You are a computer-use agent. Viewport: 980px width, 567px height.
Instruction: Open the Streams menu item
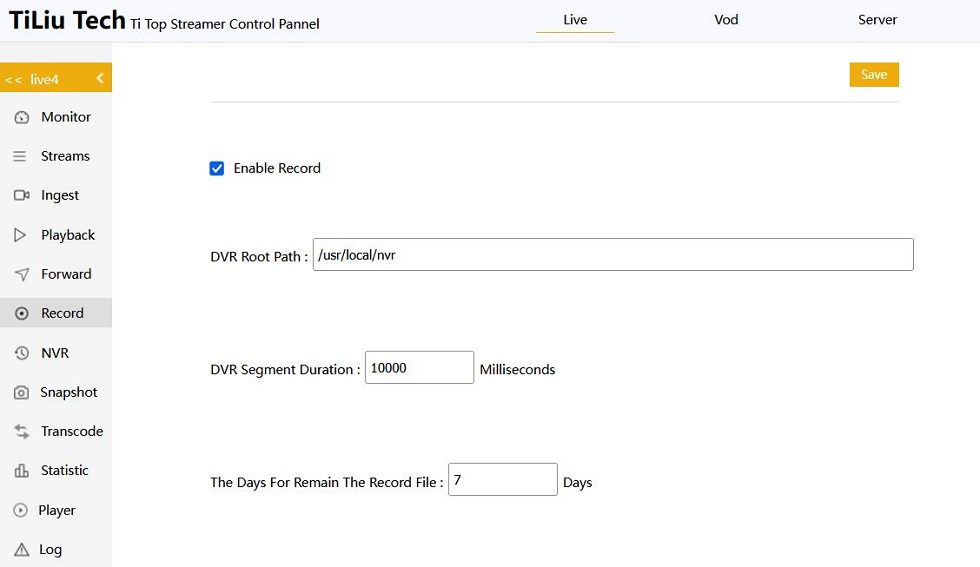click(x=56, y=156)
